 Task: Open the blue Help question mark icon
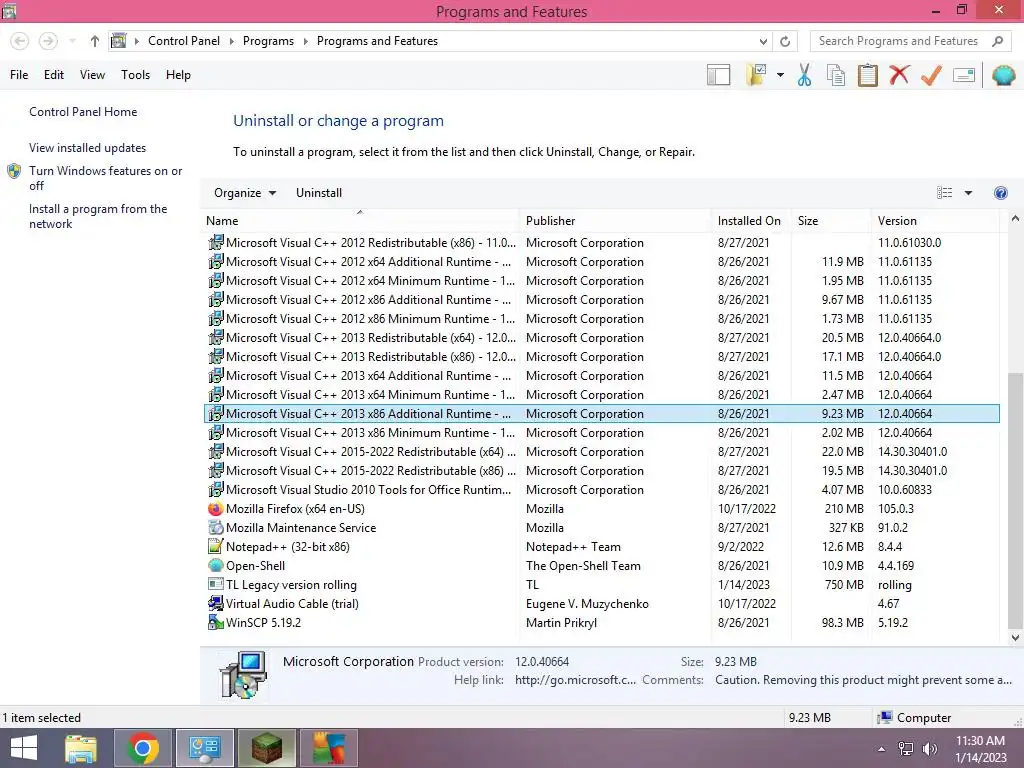pyautogui.click(x=1000, y=193)
